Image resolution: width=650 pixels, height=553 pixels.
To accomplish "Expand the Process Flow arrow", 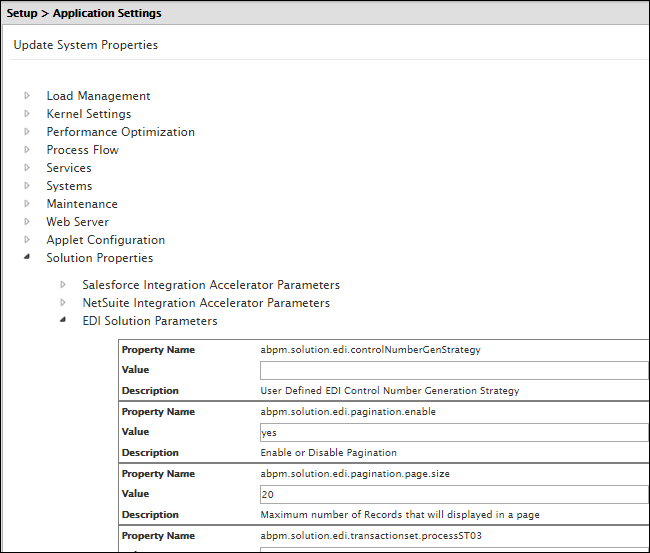I will 28,150.
